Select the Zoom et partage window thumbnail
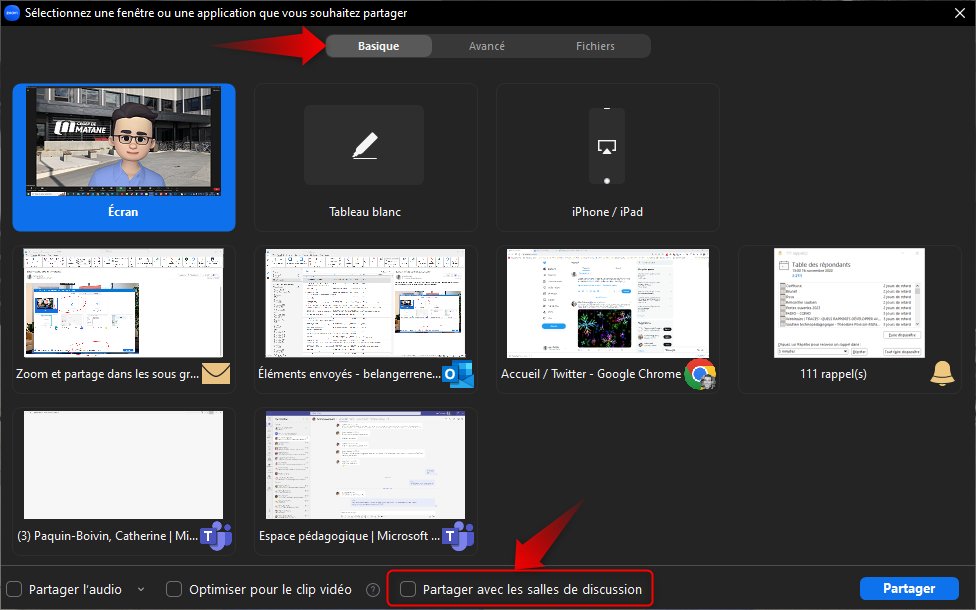 pyautogui.click(x=123, y=303)
